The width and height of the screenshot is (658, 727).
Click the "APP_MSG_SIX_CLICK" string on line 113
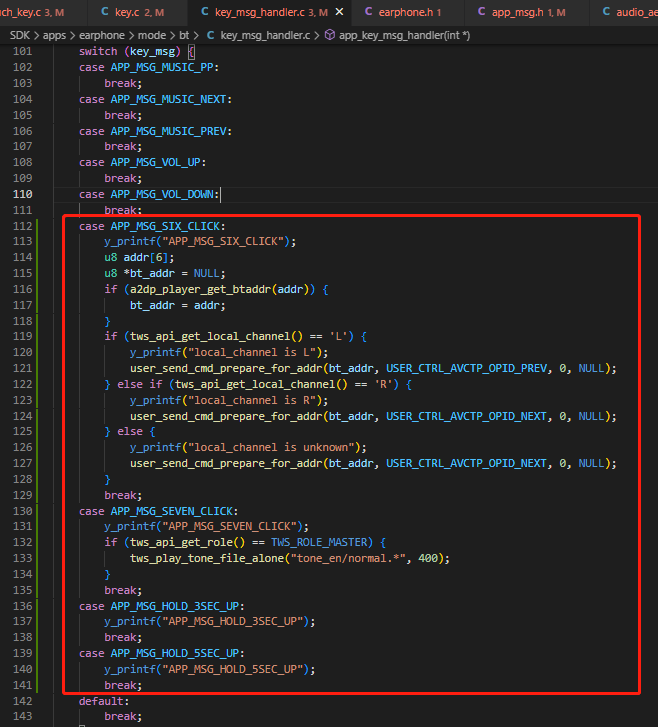(x=223, y=241)
